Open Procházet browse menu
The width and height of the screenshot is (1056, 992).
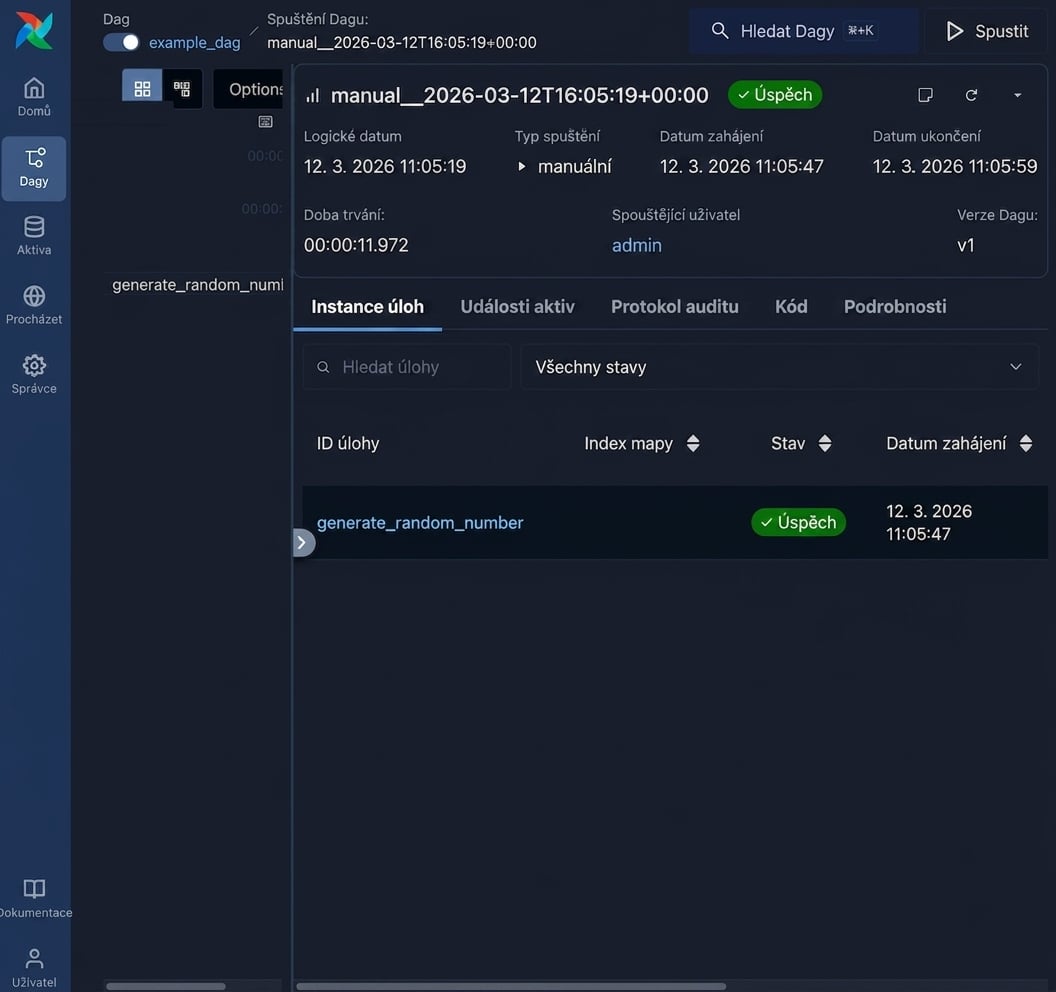[34, 305]
